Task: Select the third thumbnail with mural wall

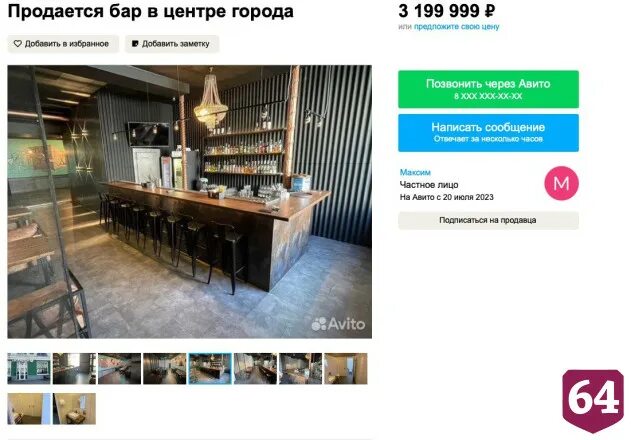Action: 120,368
